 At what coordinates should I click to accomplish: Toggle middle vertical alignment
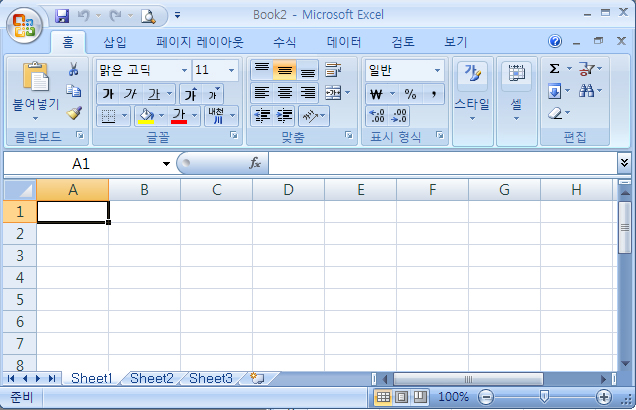[x=284, y=70]
